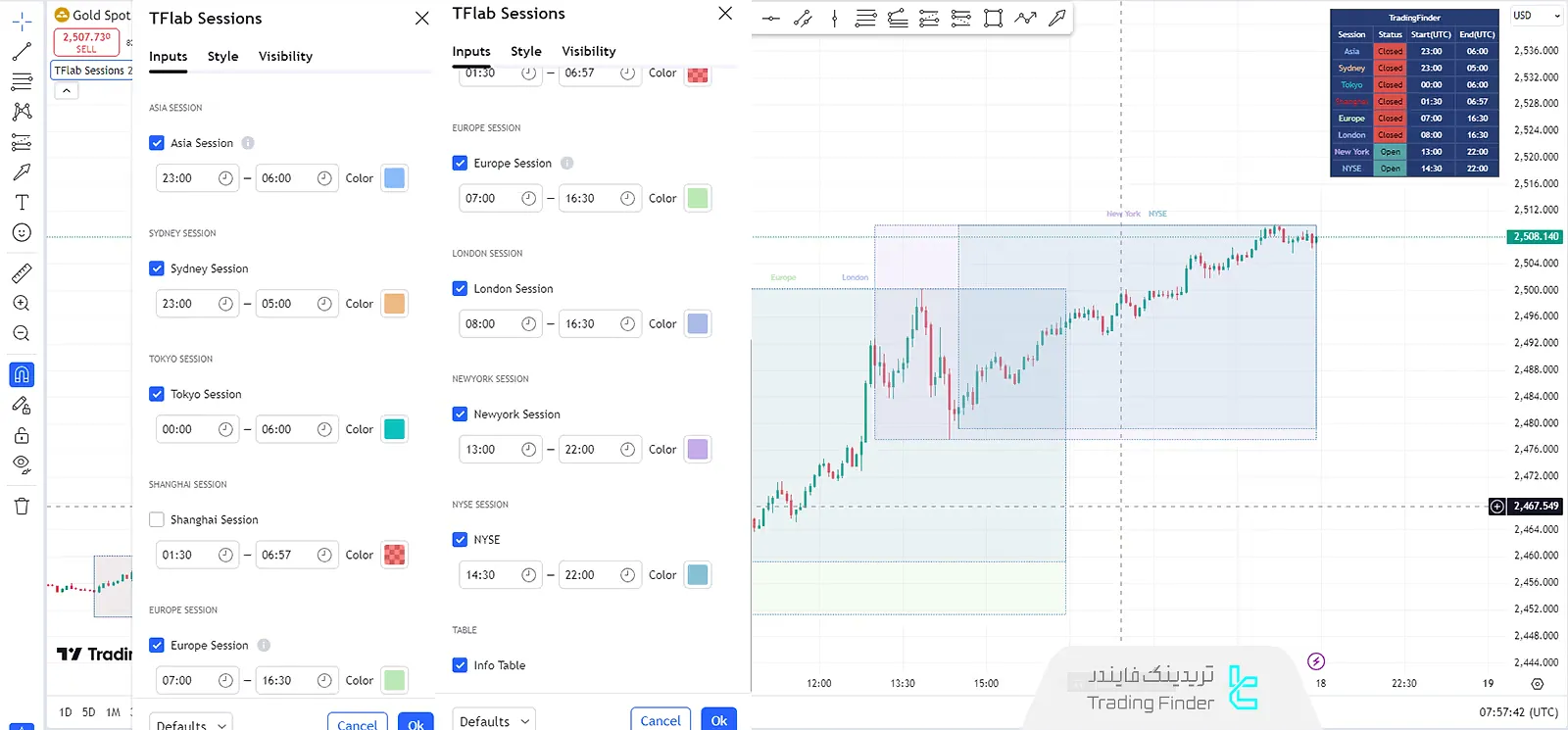Screen dimensions: 1568x730
Task: Choose the Text annotation tool
Action: (22, 203)
